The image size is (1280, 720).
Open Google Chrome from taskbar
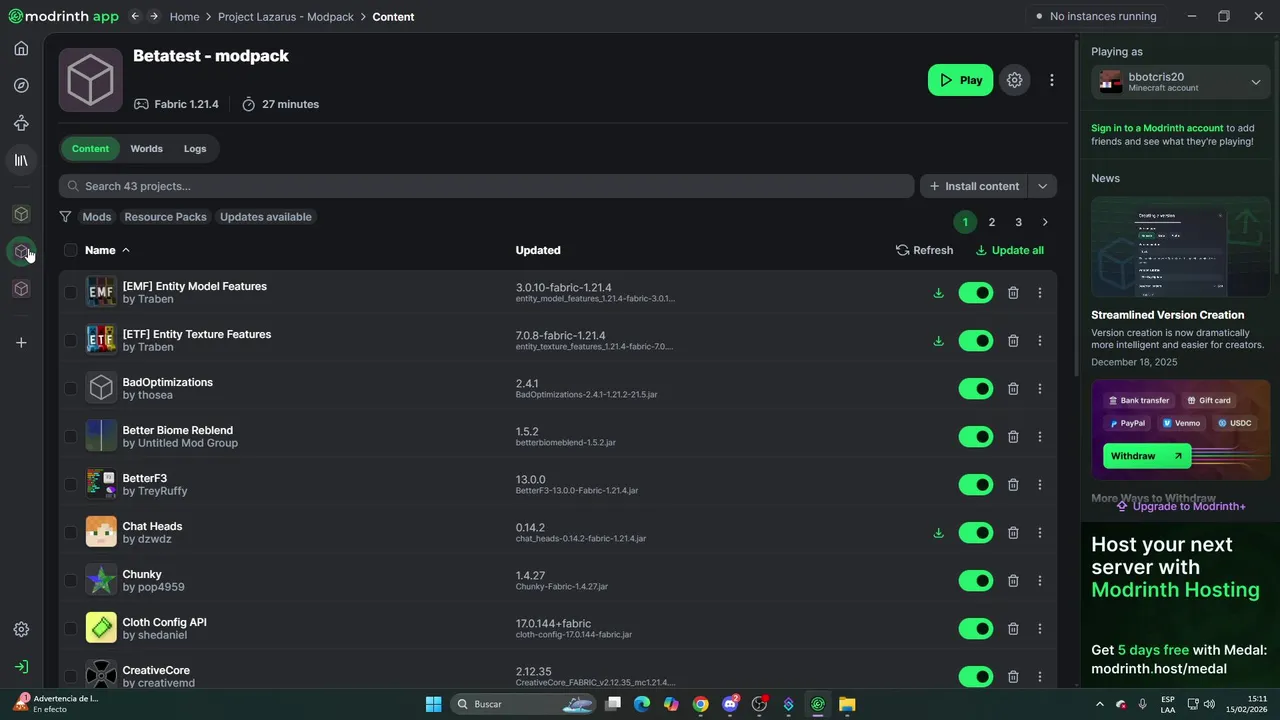[x=701, y=704]
